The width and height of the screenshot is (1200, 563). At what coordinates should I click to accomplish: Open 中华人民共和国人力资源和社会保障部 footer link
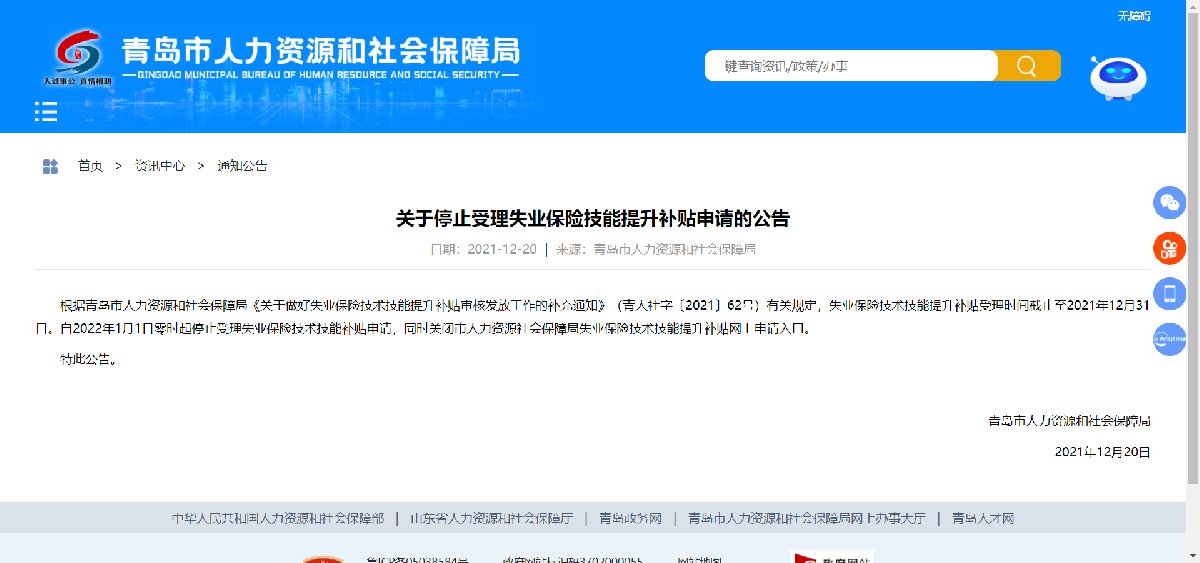(x=277, y=518)
